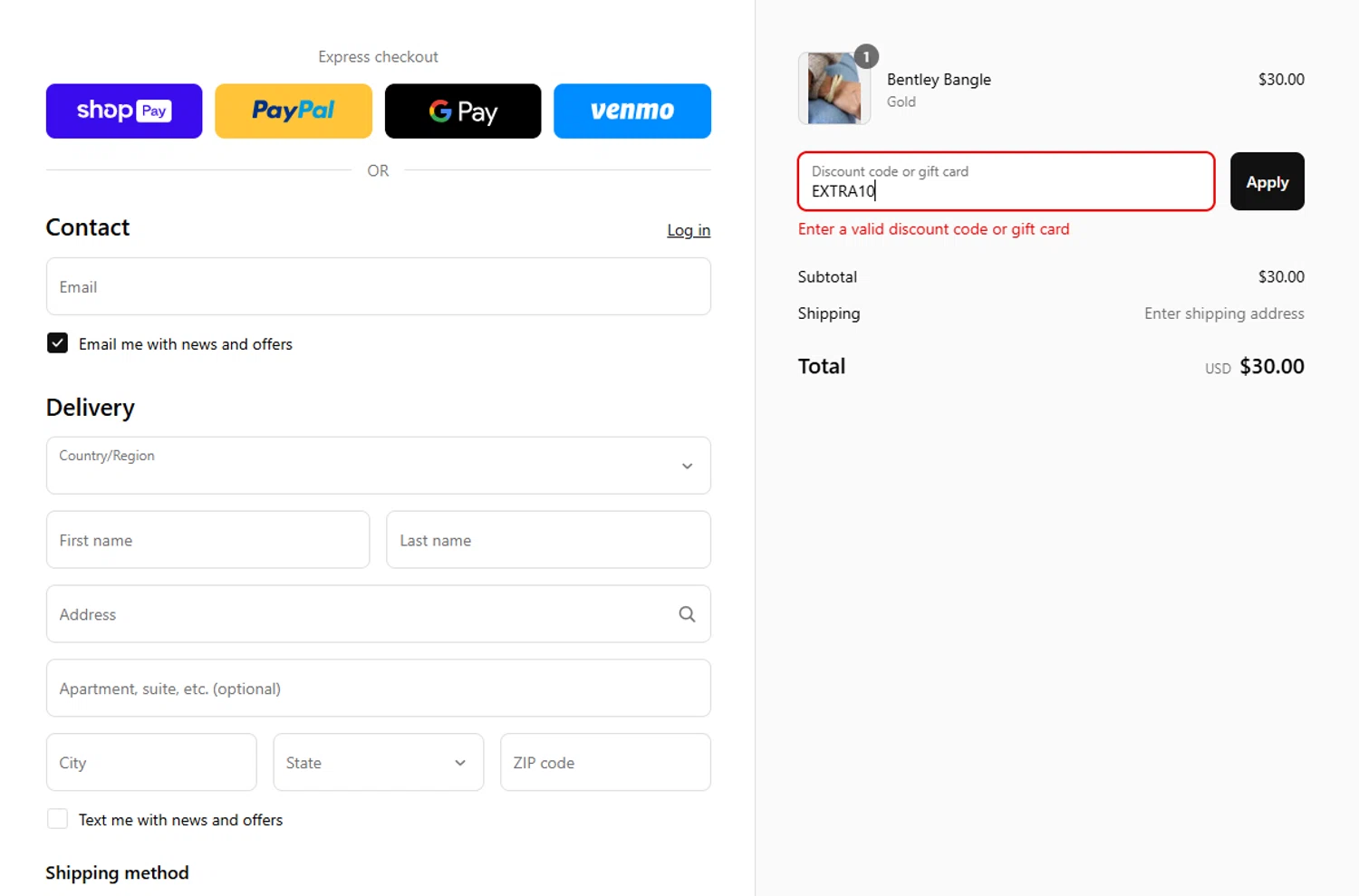Choose PayPal express checkout

pos(294,111)
